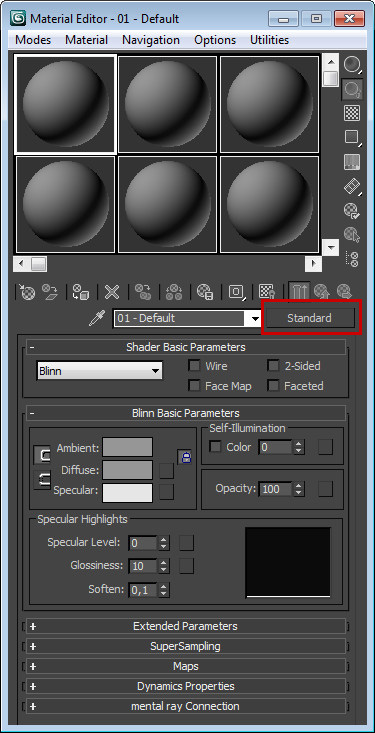Click Go Forward to Sibling icon
Image resolution: width=375 pixels, height=733 pixels.
pyautogui.click(x=344, y=292)
